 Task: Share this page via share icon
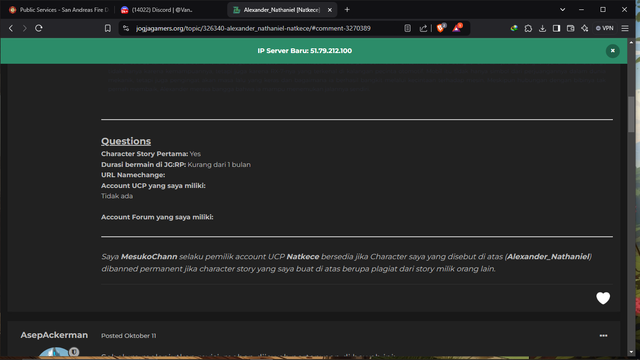pos(423,28)
